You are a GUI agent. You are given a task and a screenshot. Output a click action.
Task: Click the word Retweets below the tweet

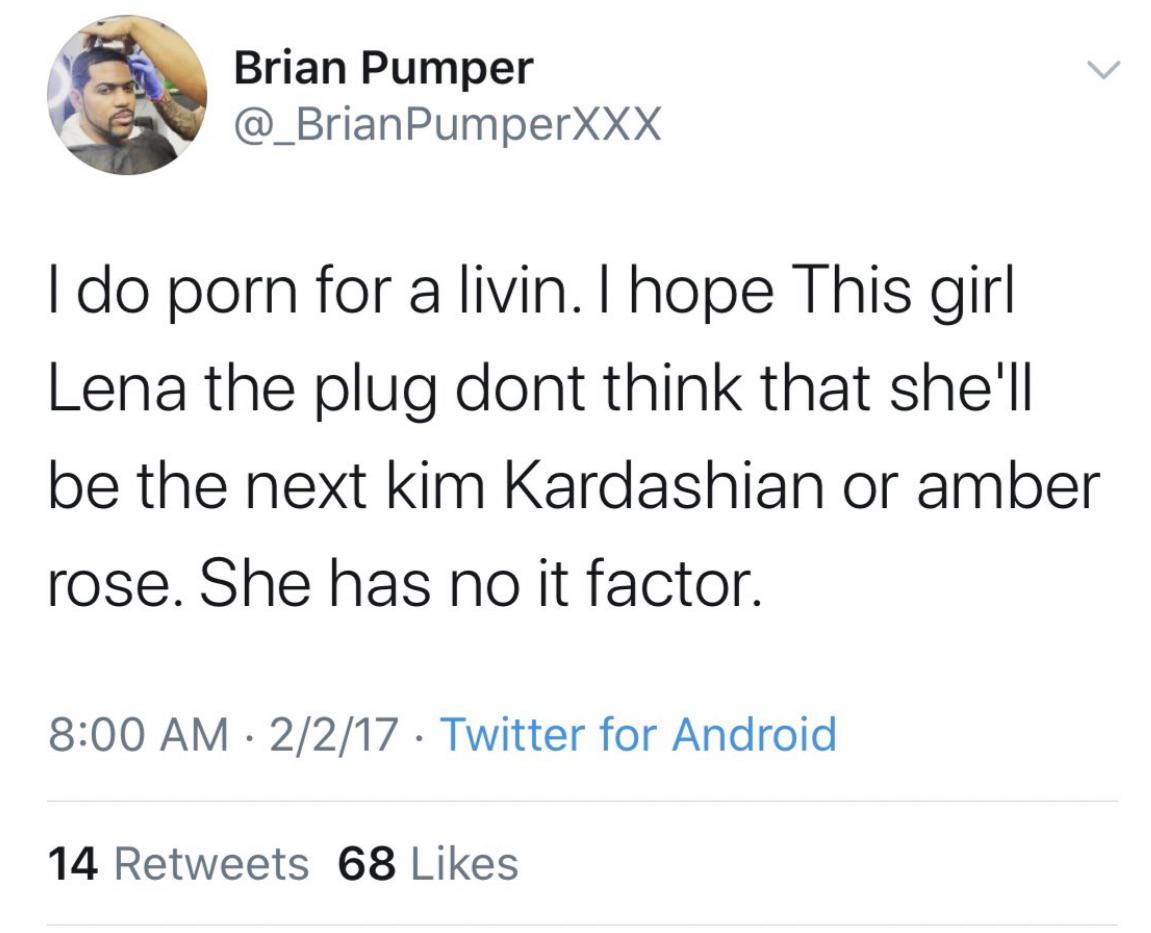212,863
